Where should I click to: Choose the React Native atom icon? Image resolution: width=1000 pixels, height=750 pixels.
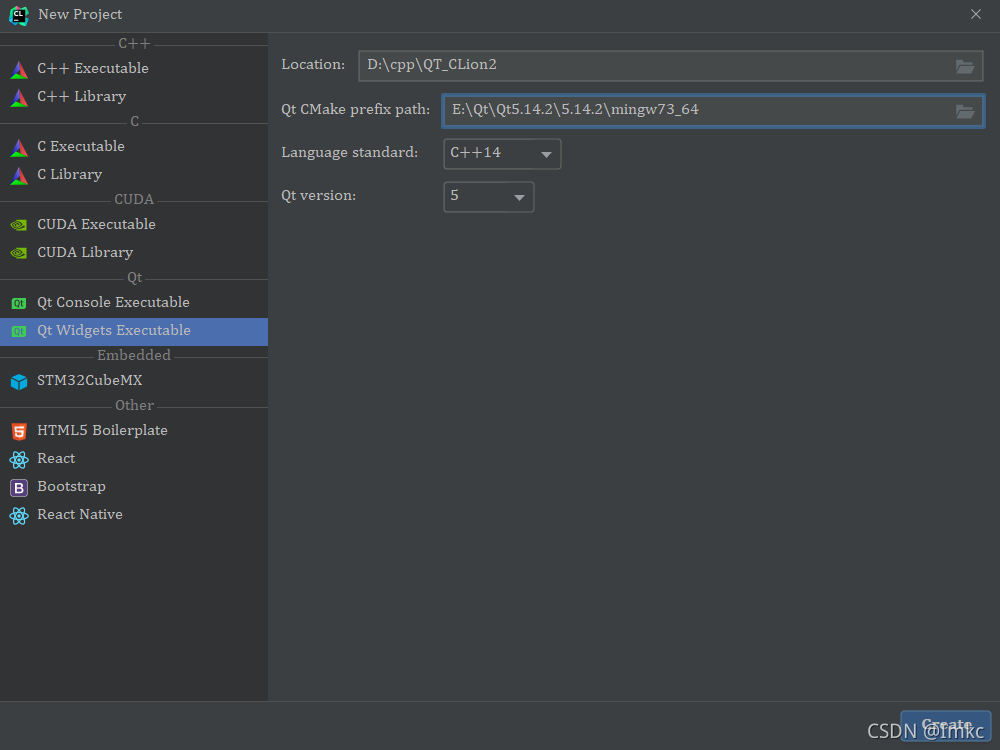19,516
